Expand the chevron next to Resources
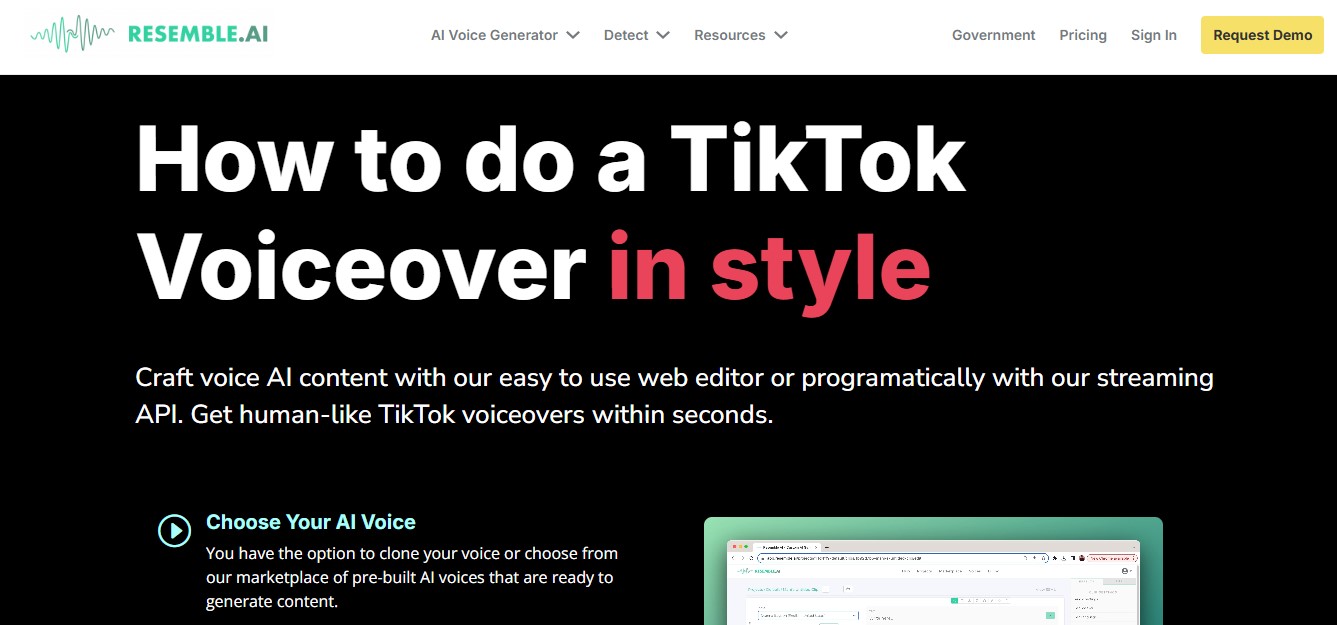This screenshot has height=625, width=1337. pos(781,35)
